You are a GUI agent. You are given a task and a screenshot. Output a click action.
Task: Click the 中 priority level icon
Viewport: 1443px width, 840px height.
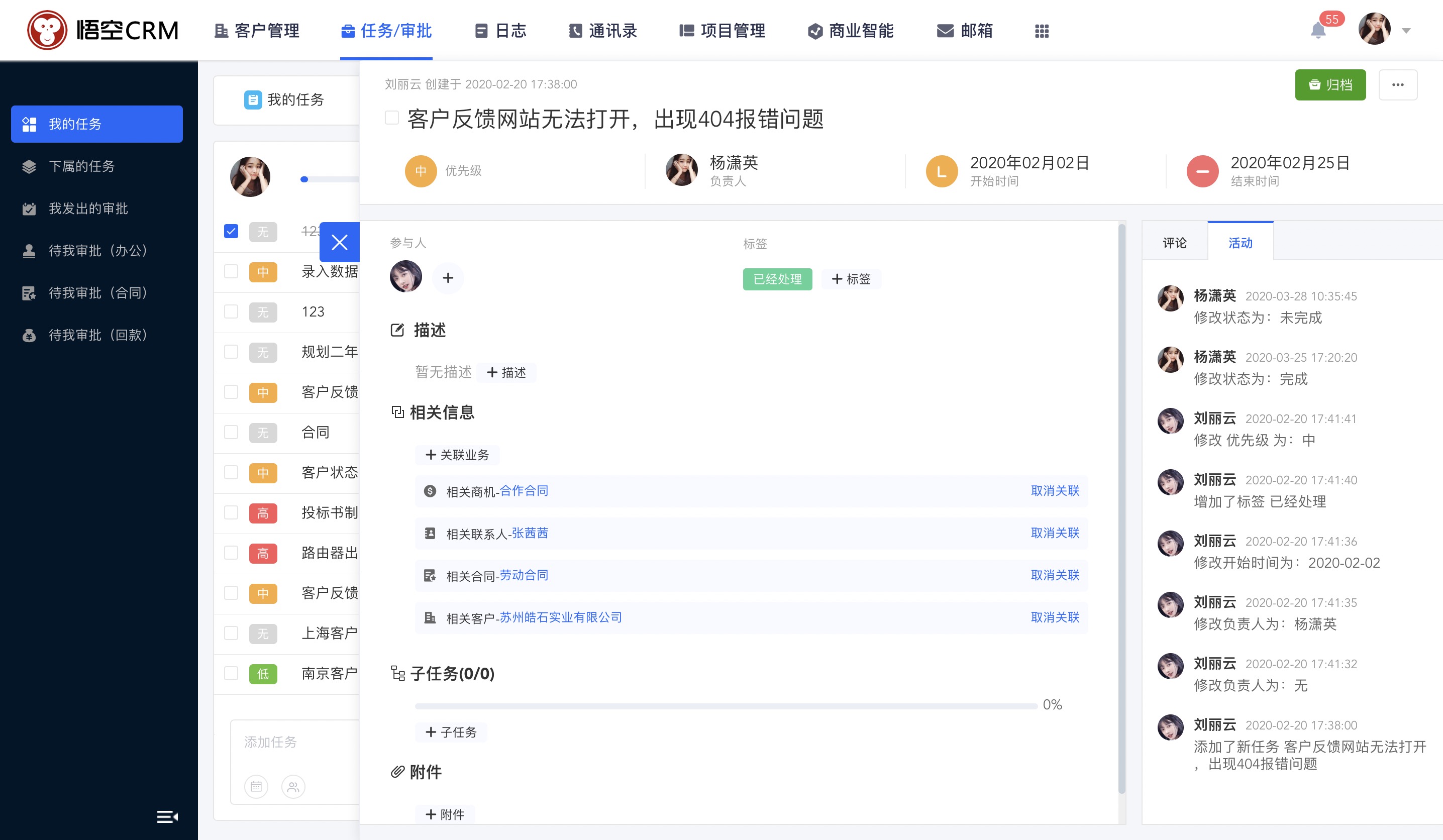click(x=421, y=171)
